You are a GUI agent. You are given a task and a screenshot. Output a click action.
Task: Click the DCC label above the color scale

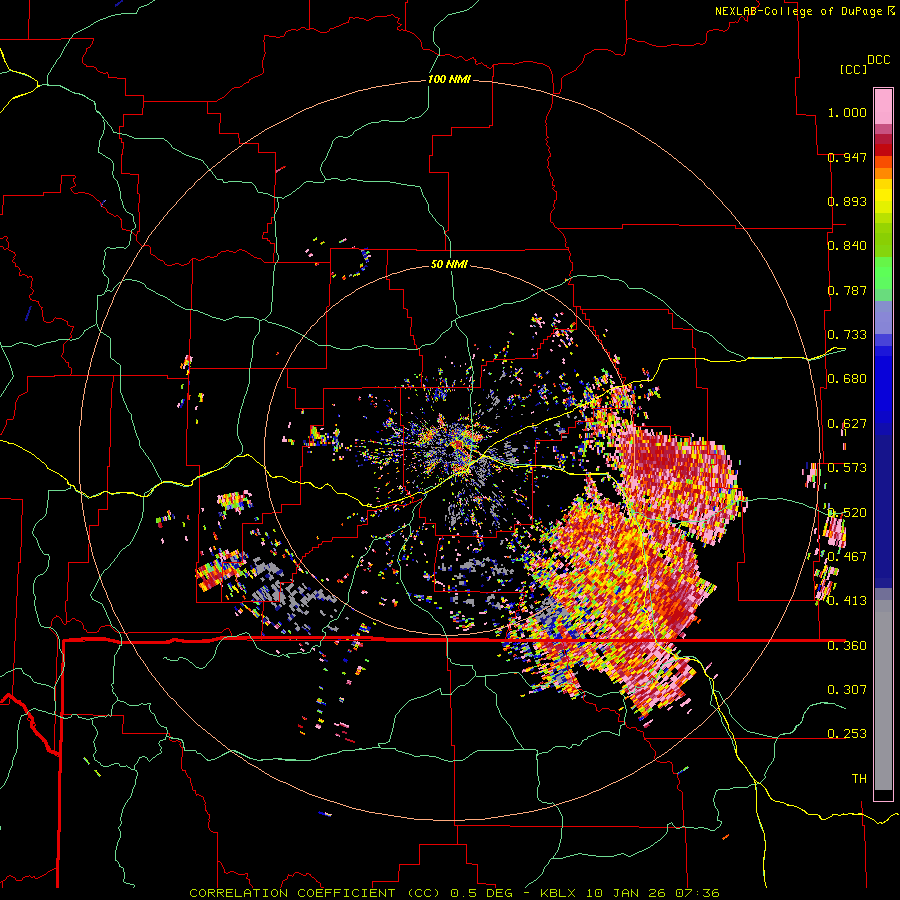[x=878, y=60]
